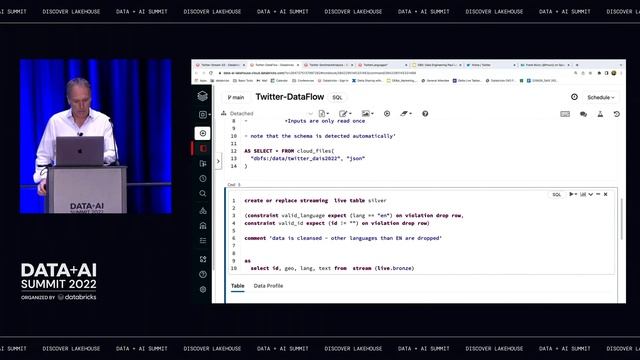Viewport: 640px width, 360px height.
Task: Minimize the silver table cell
Action: tap(598, 194)
